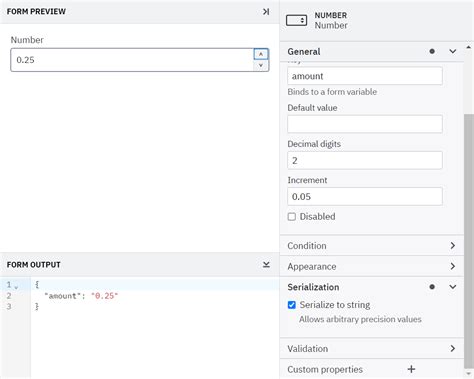Viewport: 474px width, 379px height.
Task: Expand the Appearance section
Action: tap(372, 266)
